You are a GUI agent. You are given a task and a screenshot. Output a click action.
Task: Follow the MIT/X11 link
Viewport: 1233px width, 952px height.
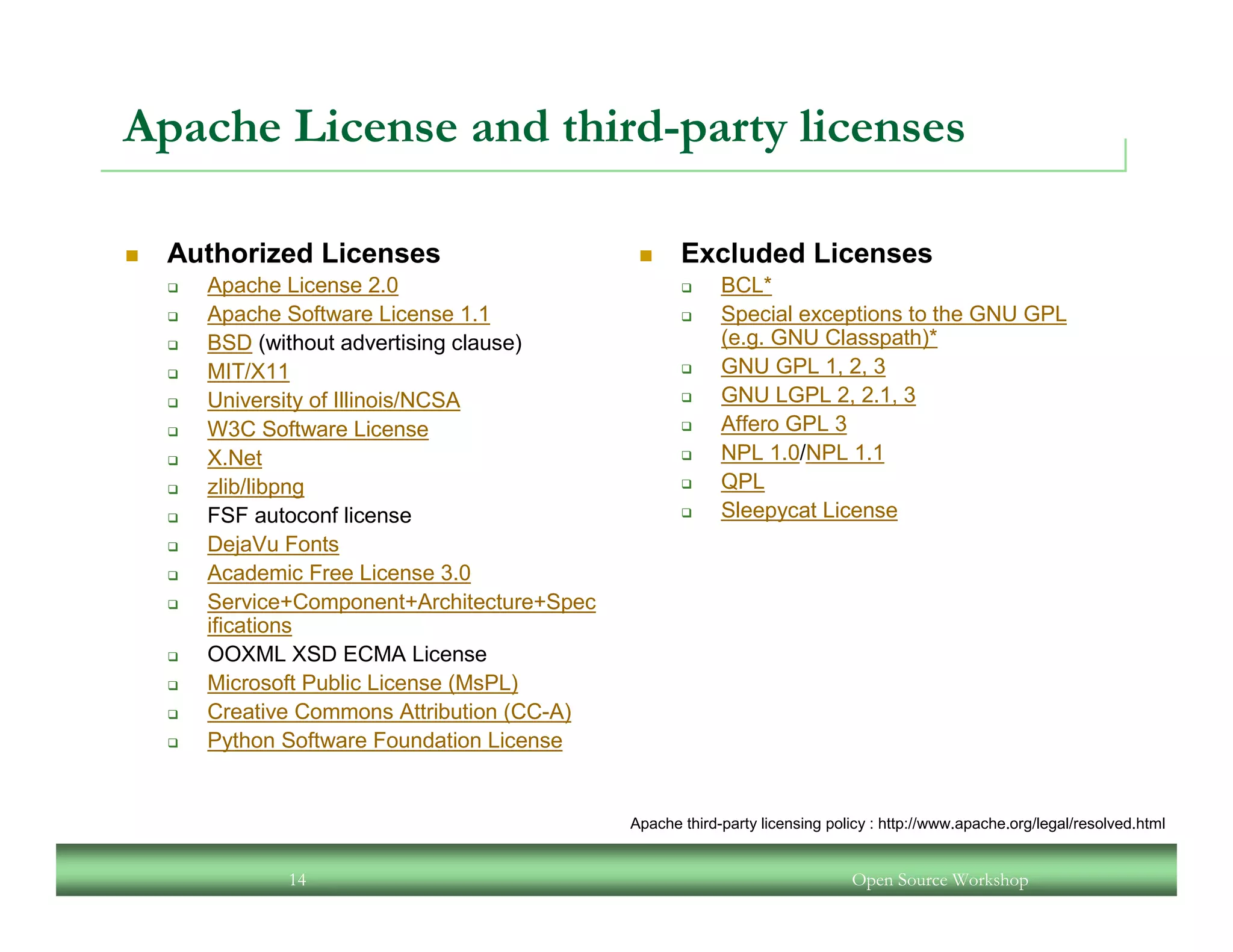click(247, 372)
